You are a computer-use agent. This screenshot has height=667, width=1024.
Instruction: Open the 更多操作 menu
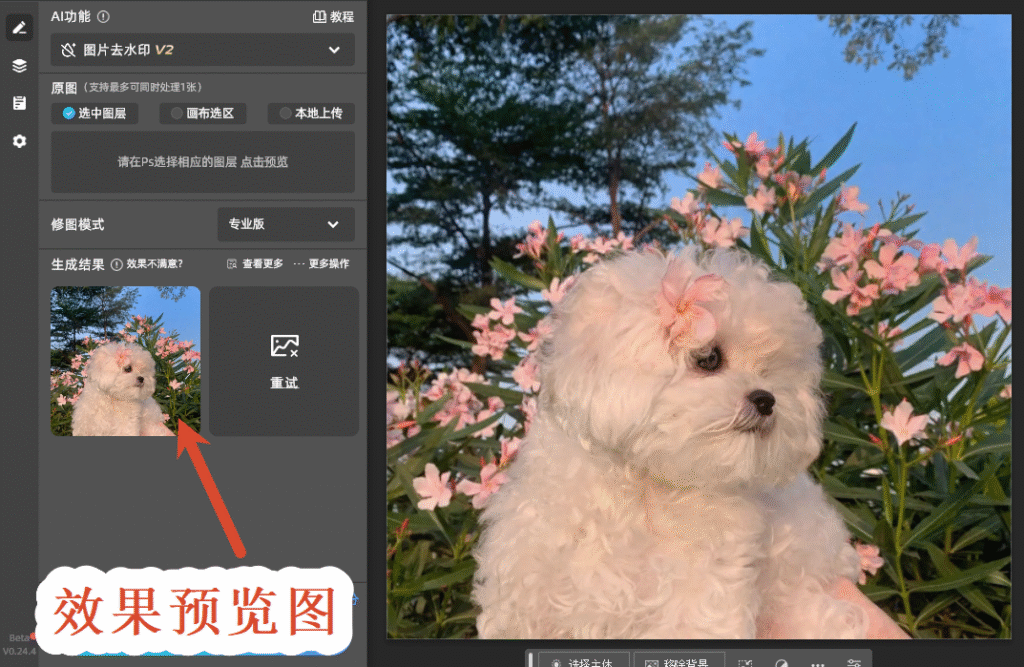pos(321,264)
